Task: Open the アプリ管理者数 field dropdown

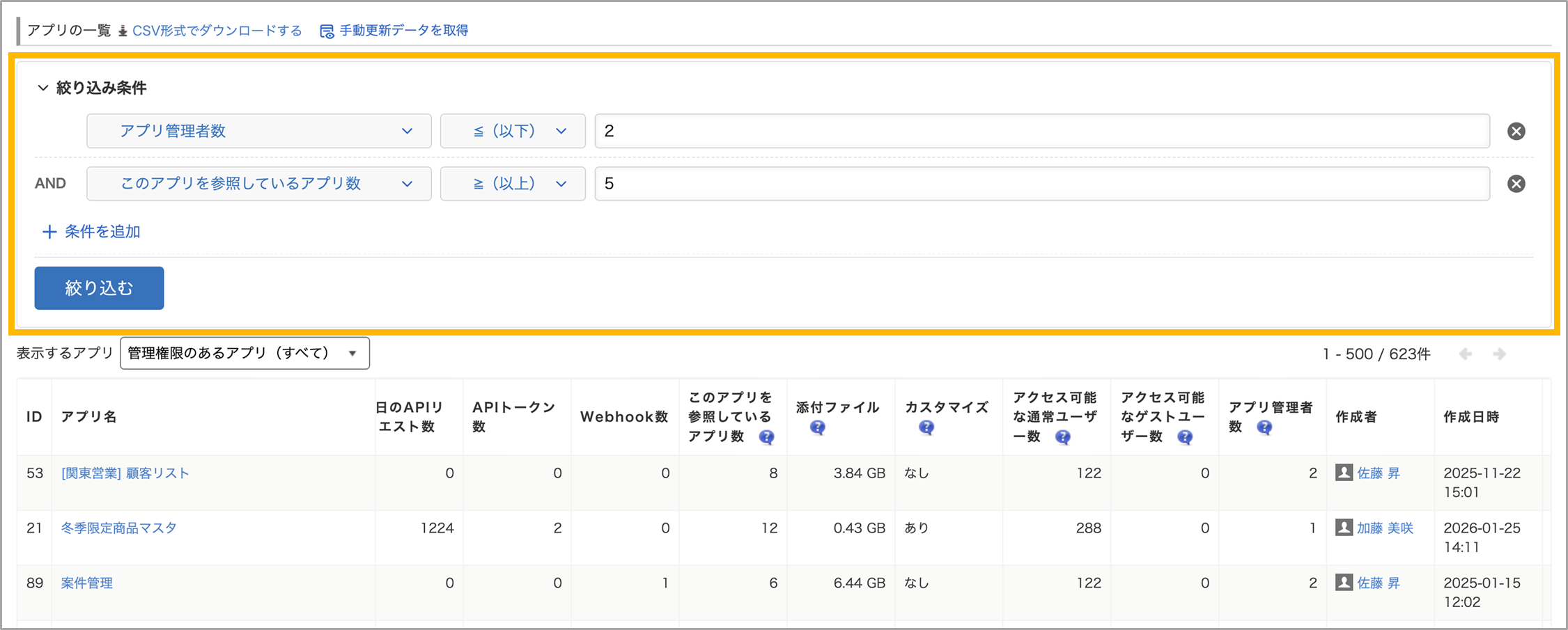Action: (x=259, y=131)
